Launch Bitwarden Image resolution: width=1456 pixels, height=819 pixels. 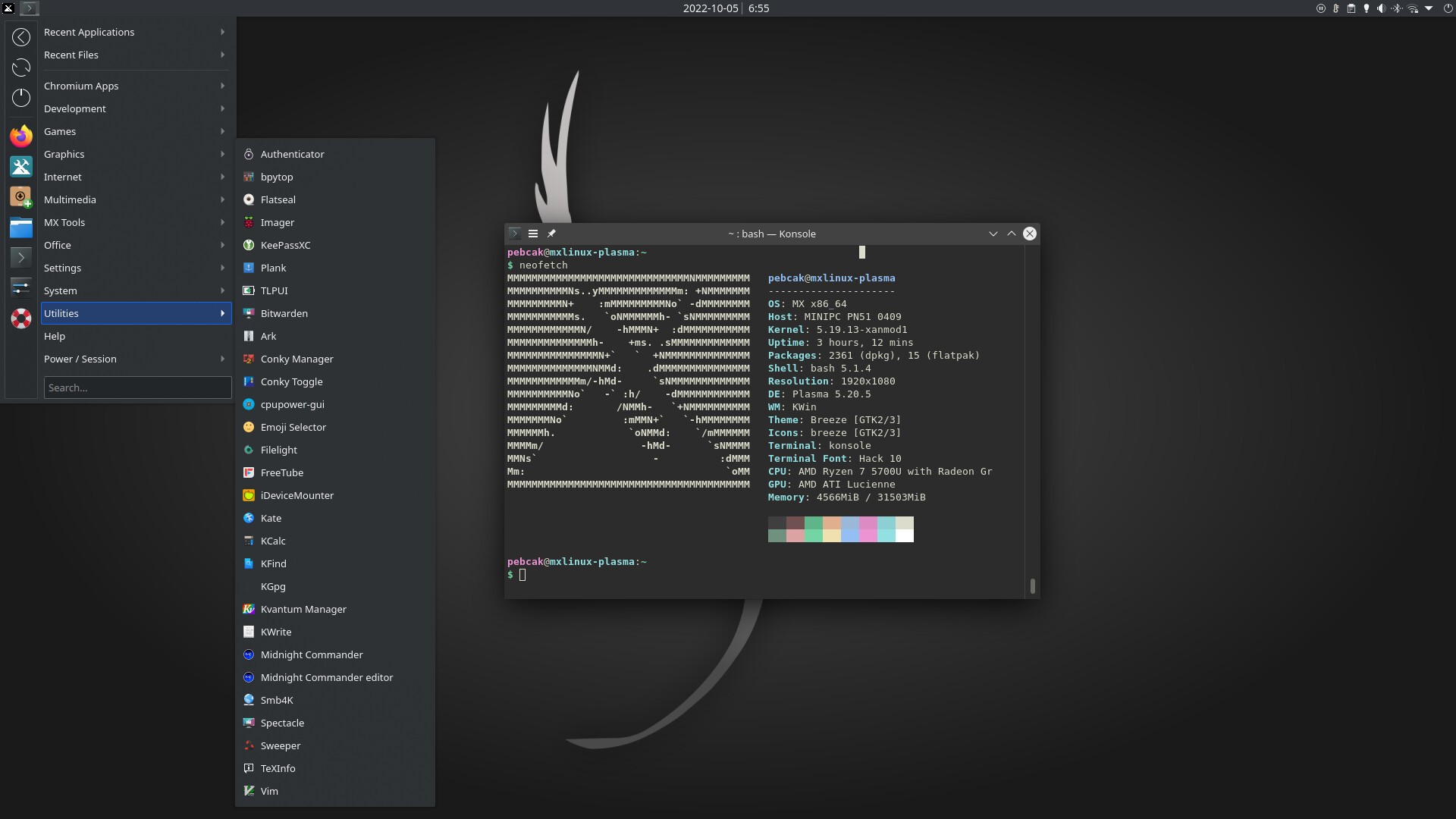coord(335,313)
